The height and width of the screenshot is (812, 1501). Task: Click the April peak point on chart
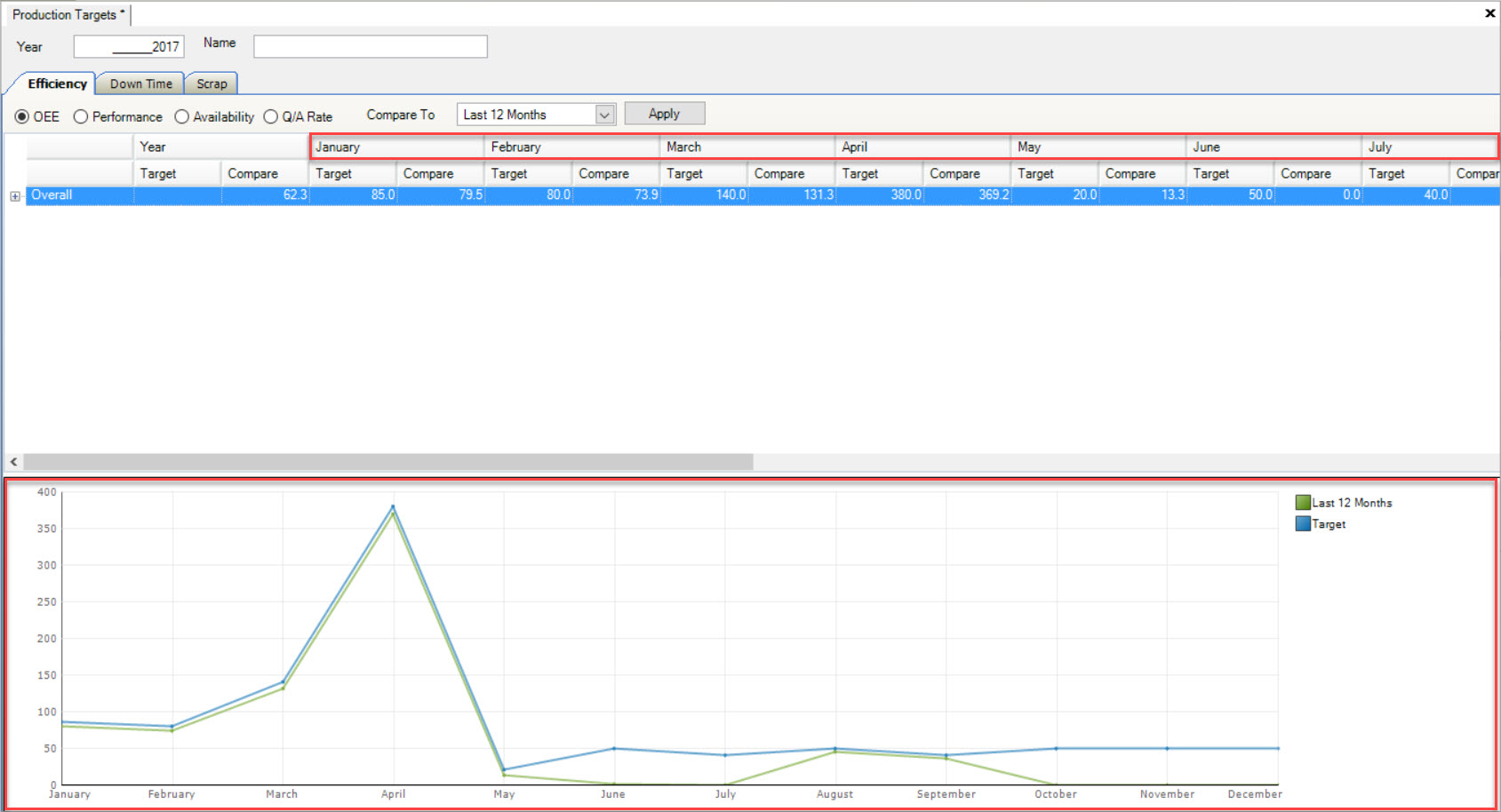click(393, 507)
